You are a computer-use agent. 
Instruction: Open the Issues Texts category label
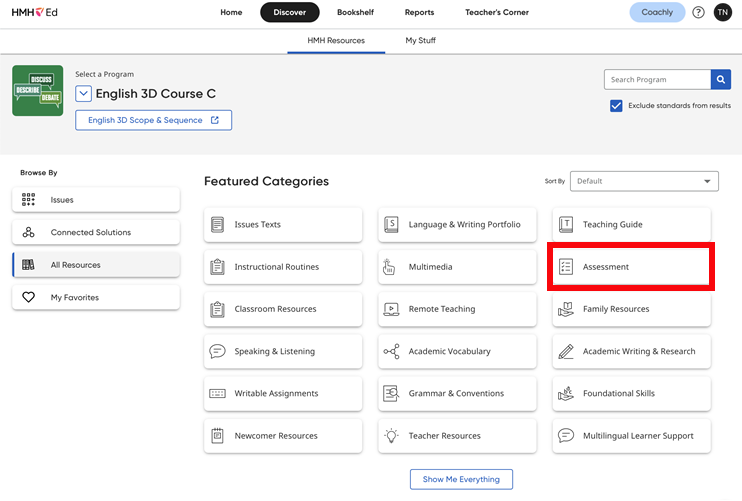[x=257, y=224]
